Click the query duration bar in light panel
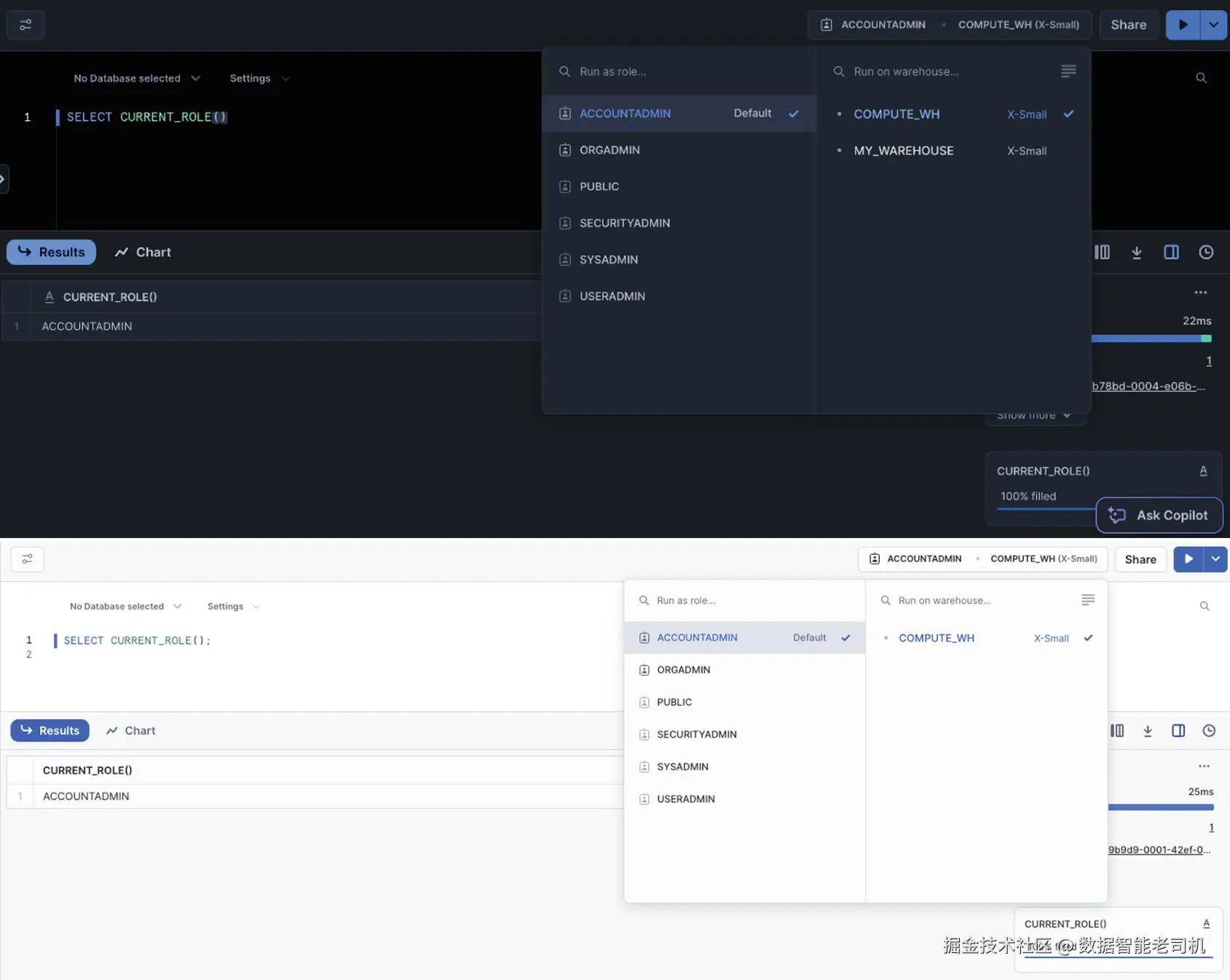The width and height of the screenshot is (1230, 980). [1161, 807]
